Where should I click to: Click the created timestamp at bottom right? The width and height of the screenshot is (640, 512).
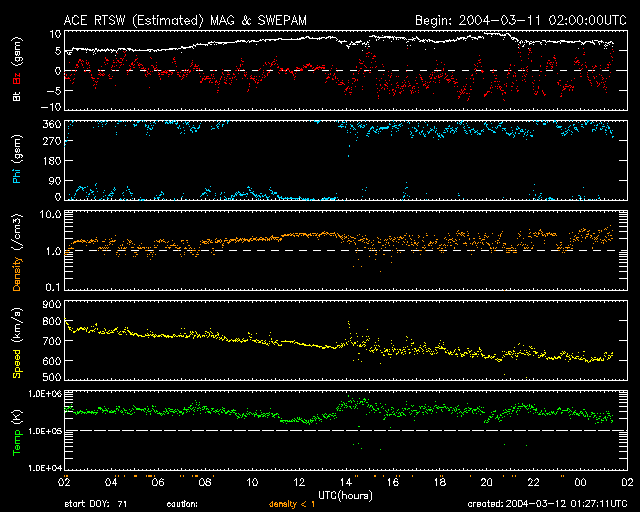(546, 505)
